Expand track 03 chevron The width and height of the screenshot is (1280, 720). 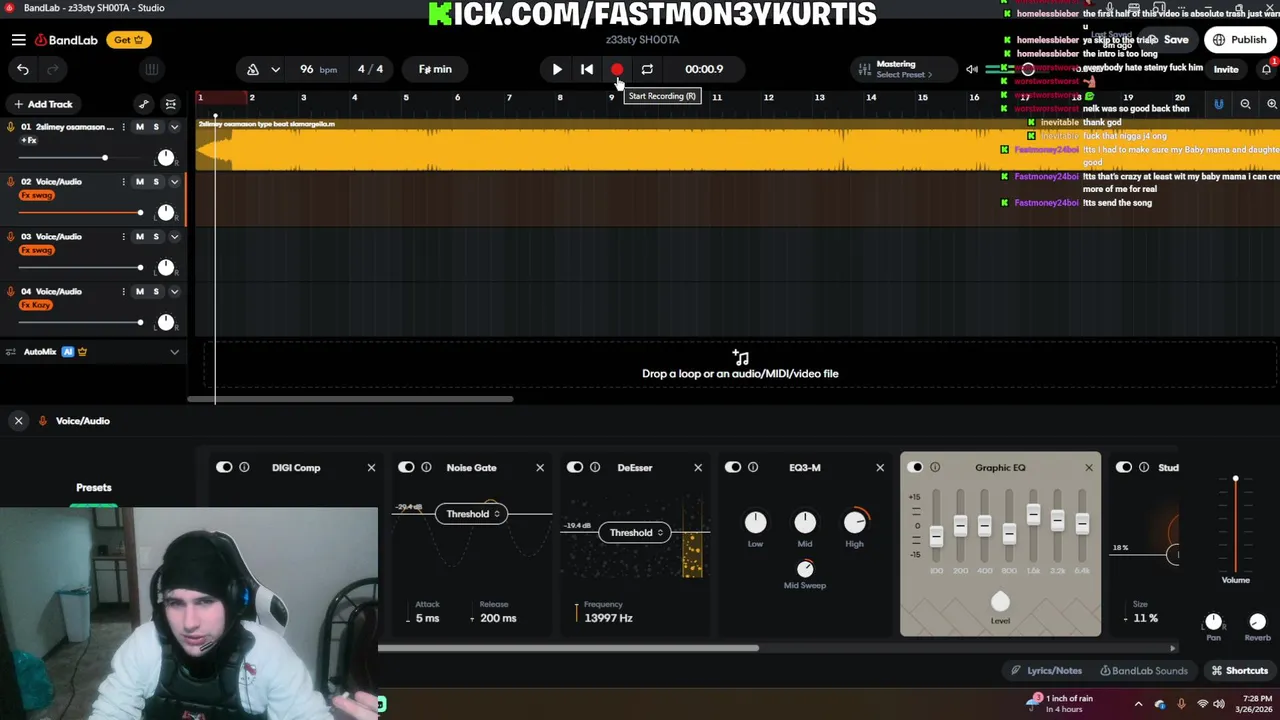[x=174, y=237]
